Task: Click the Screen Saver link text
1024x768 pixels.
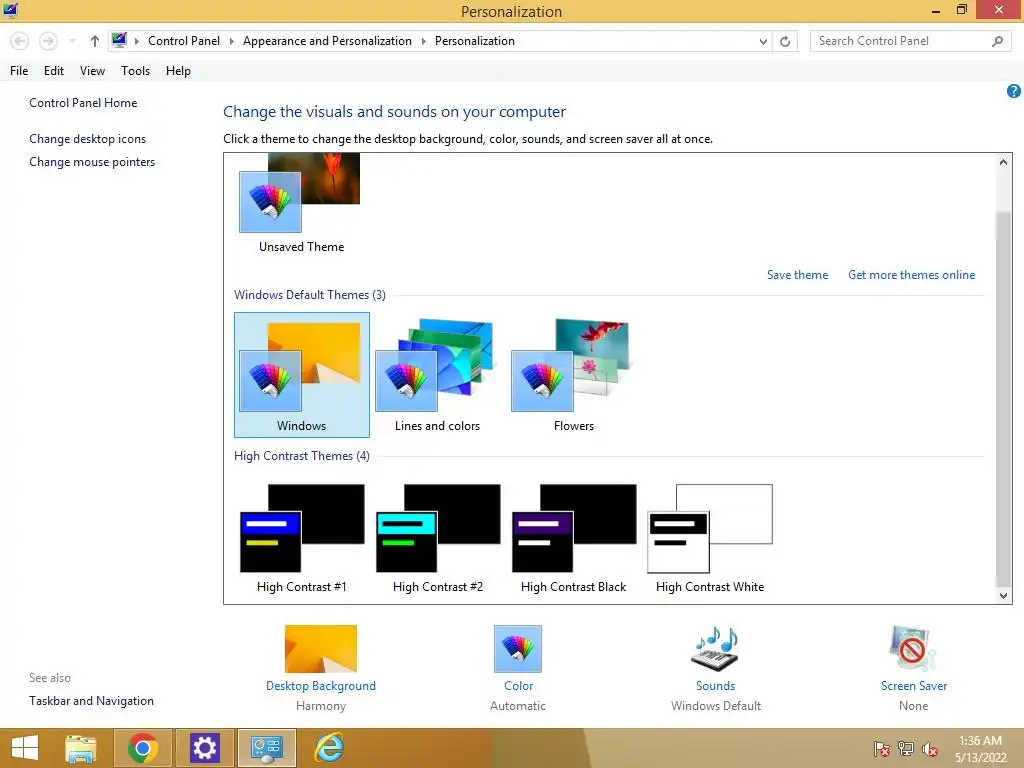Action: 914,686
